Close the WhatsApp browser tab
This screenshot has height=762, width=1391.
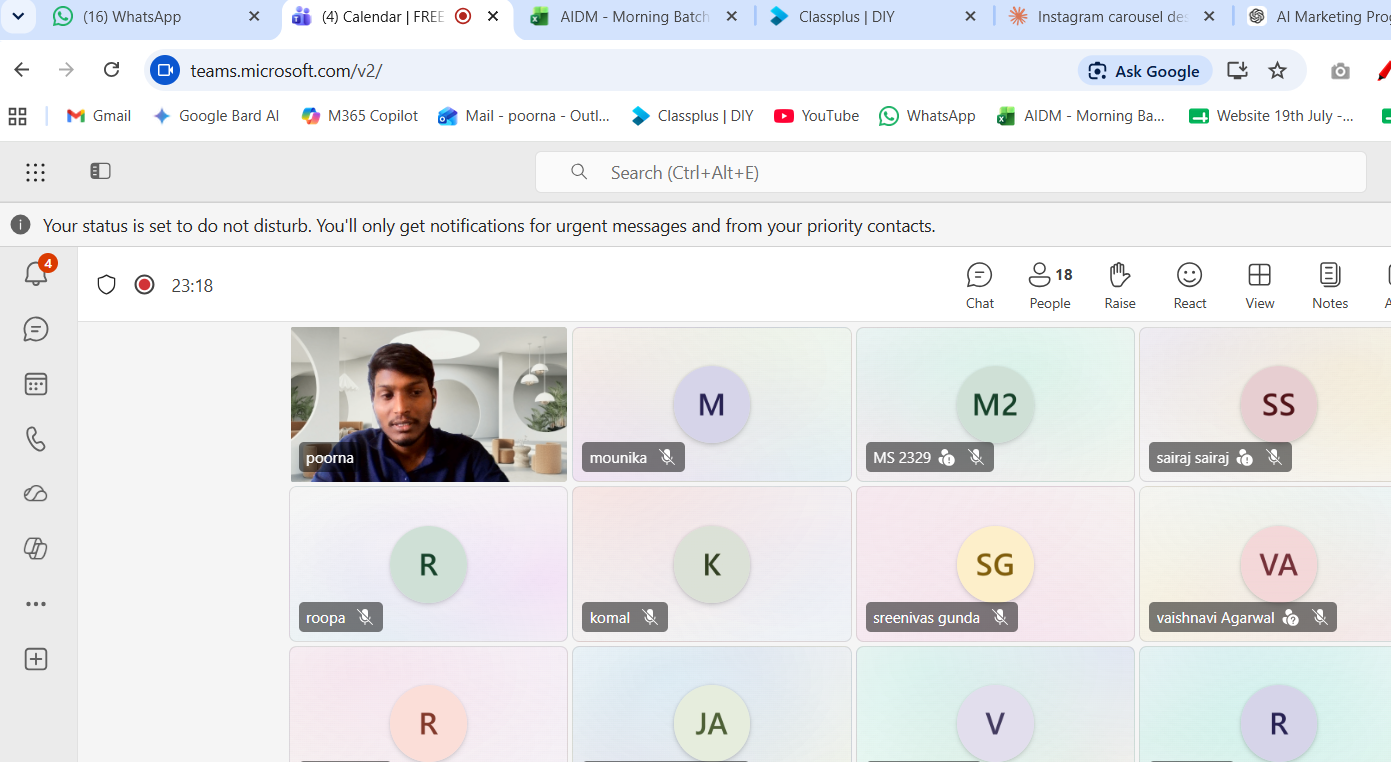coord(254,16)
